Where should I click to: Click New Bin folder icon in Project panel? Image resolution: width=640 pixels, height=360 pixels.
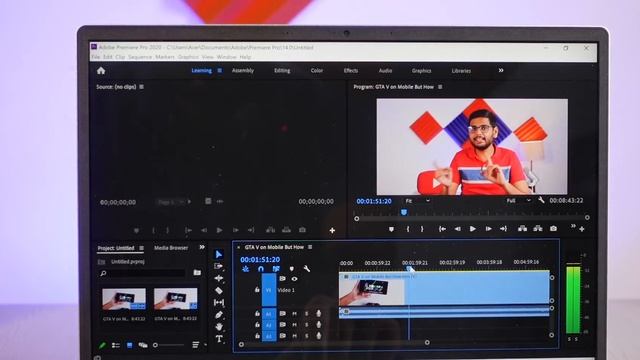pyautogui.click(x=197, y=272)
